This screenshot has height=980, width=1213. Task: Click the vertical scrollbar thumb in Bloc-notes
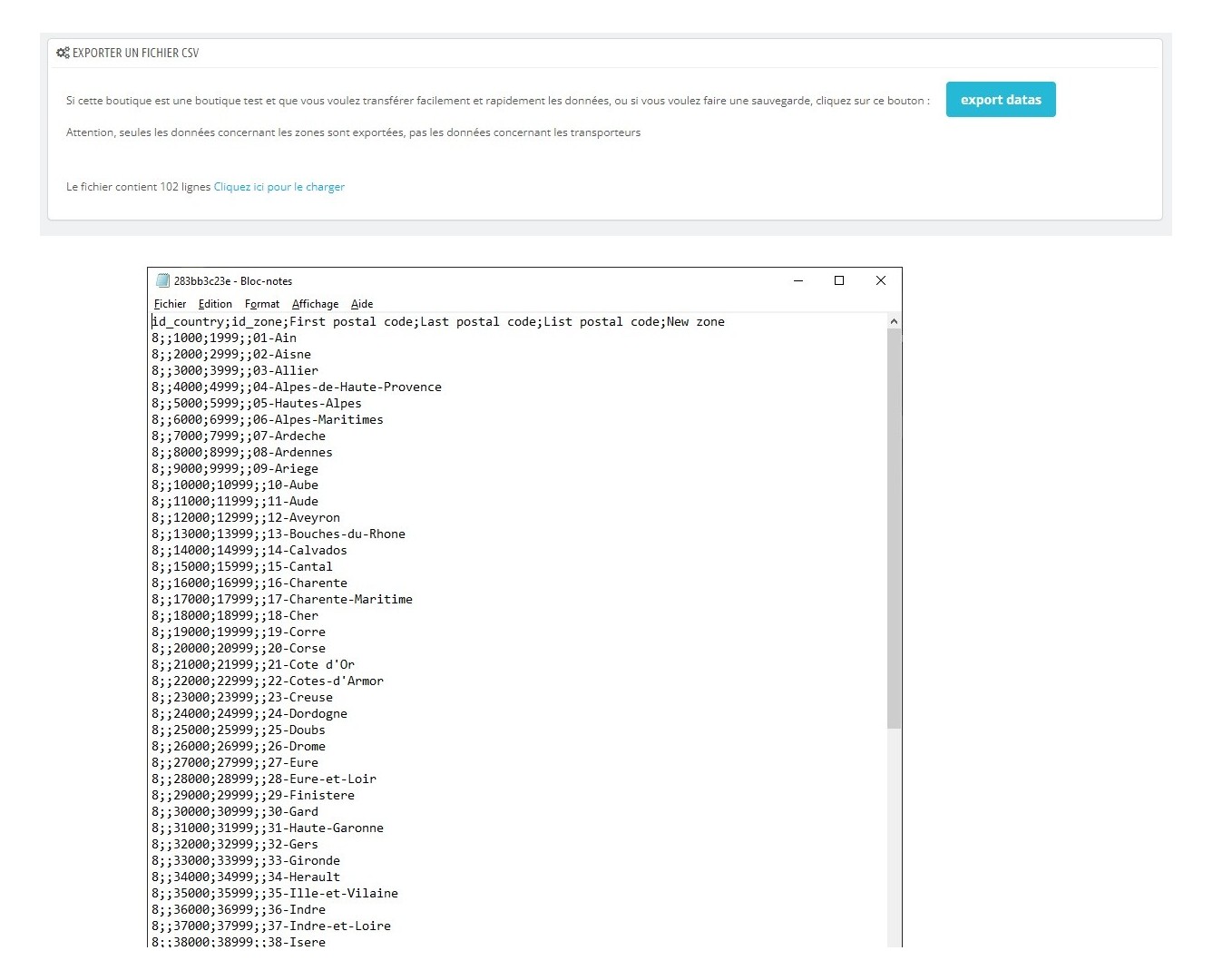tap(894, 528)
